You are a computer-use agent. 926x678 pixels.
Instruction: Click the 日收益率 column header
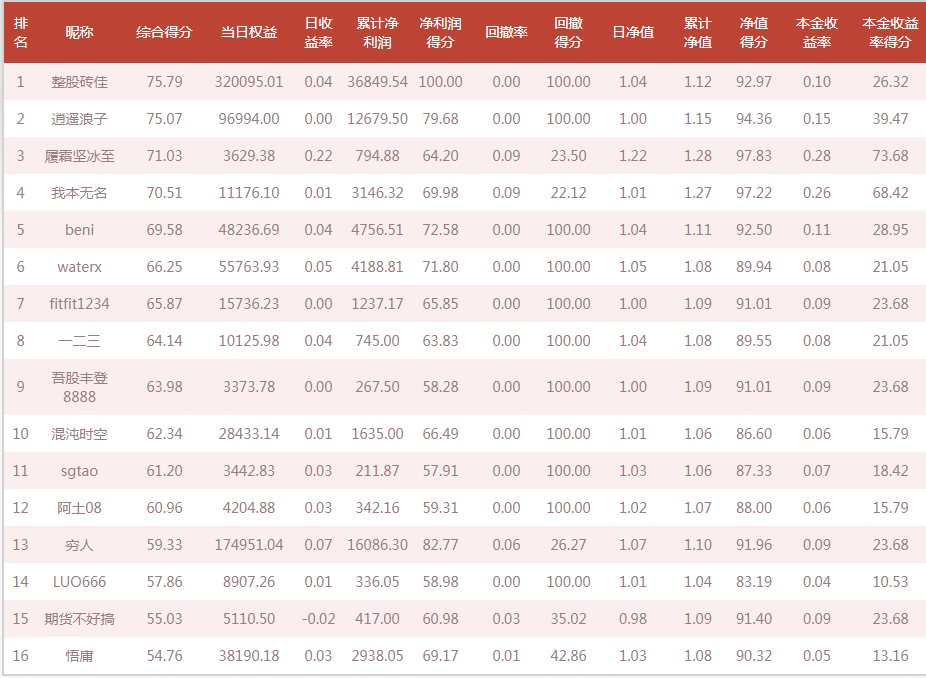[318, 32]
